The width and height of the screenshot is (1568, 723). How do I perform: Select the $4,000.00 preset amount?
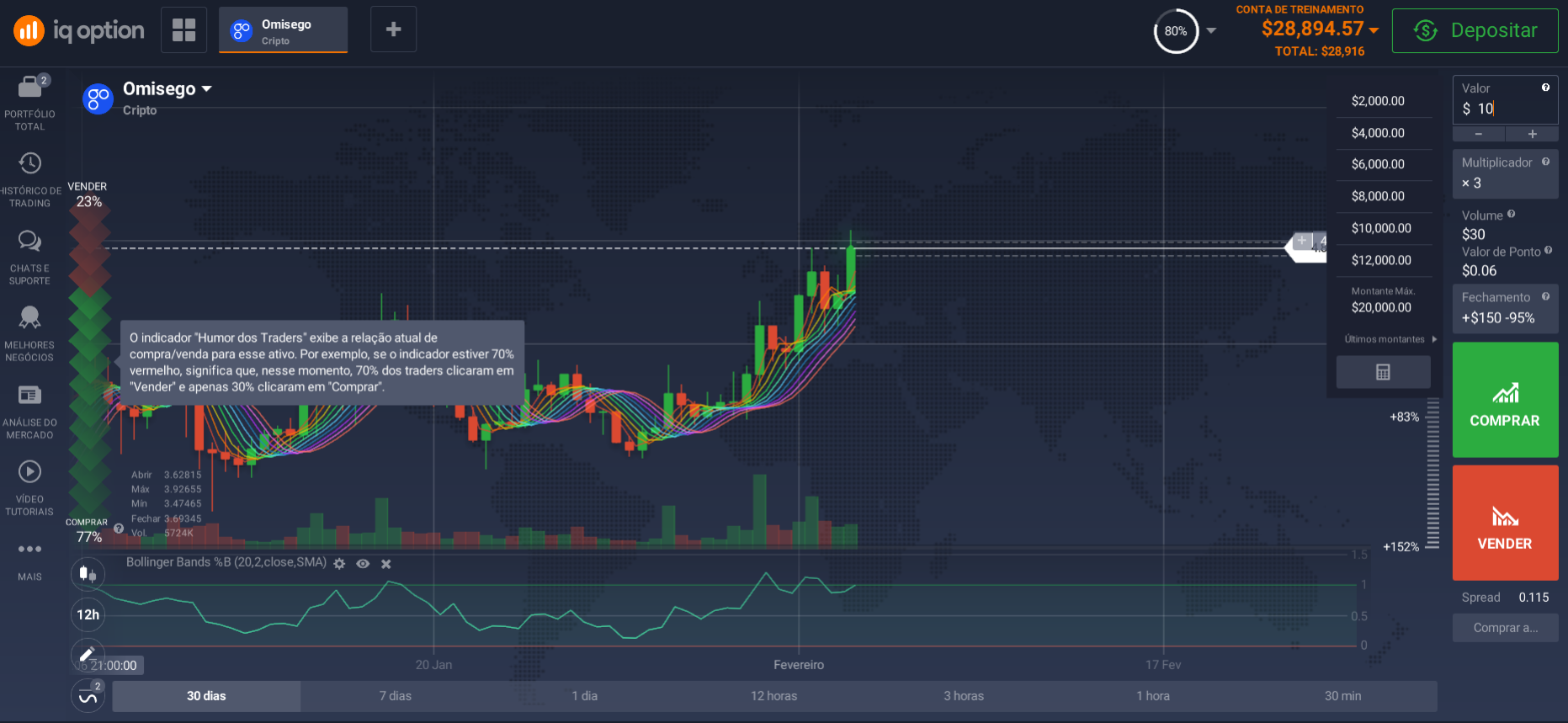pos(1378,133)
